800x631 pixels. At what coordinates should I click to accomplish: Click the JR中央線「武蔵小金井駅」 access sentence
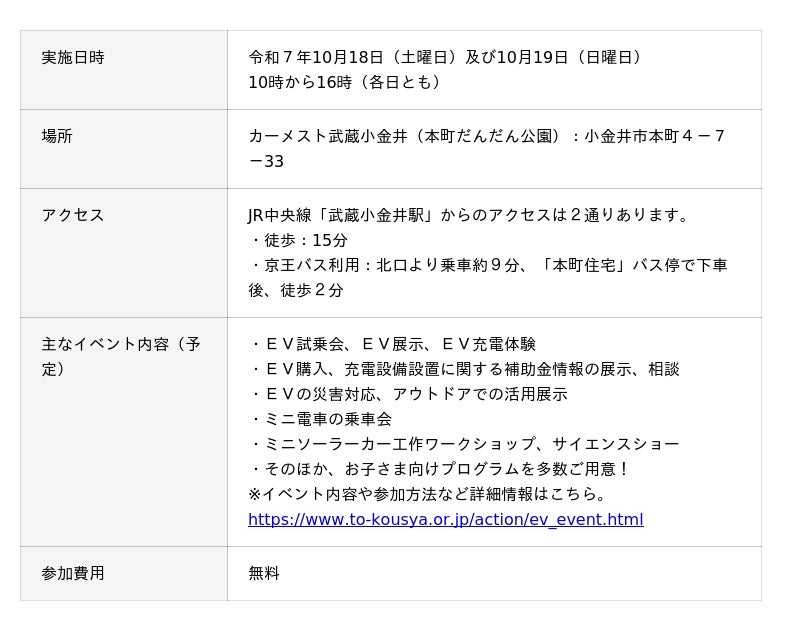pos(469,215)
